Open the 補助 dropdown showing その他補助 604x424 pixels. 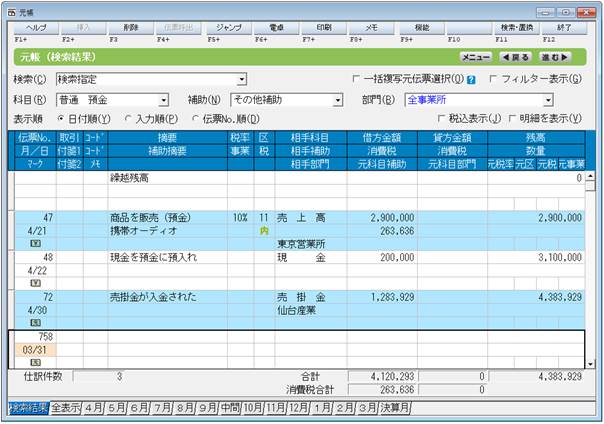338,101
